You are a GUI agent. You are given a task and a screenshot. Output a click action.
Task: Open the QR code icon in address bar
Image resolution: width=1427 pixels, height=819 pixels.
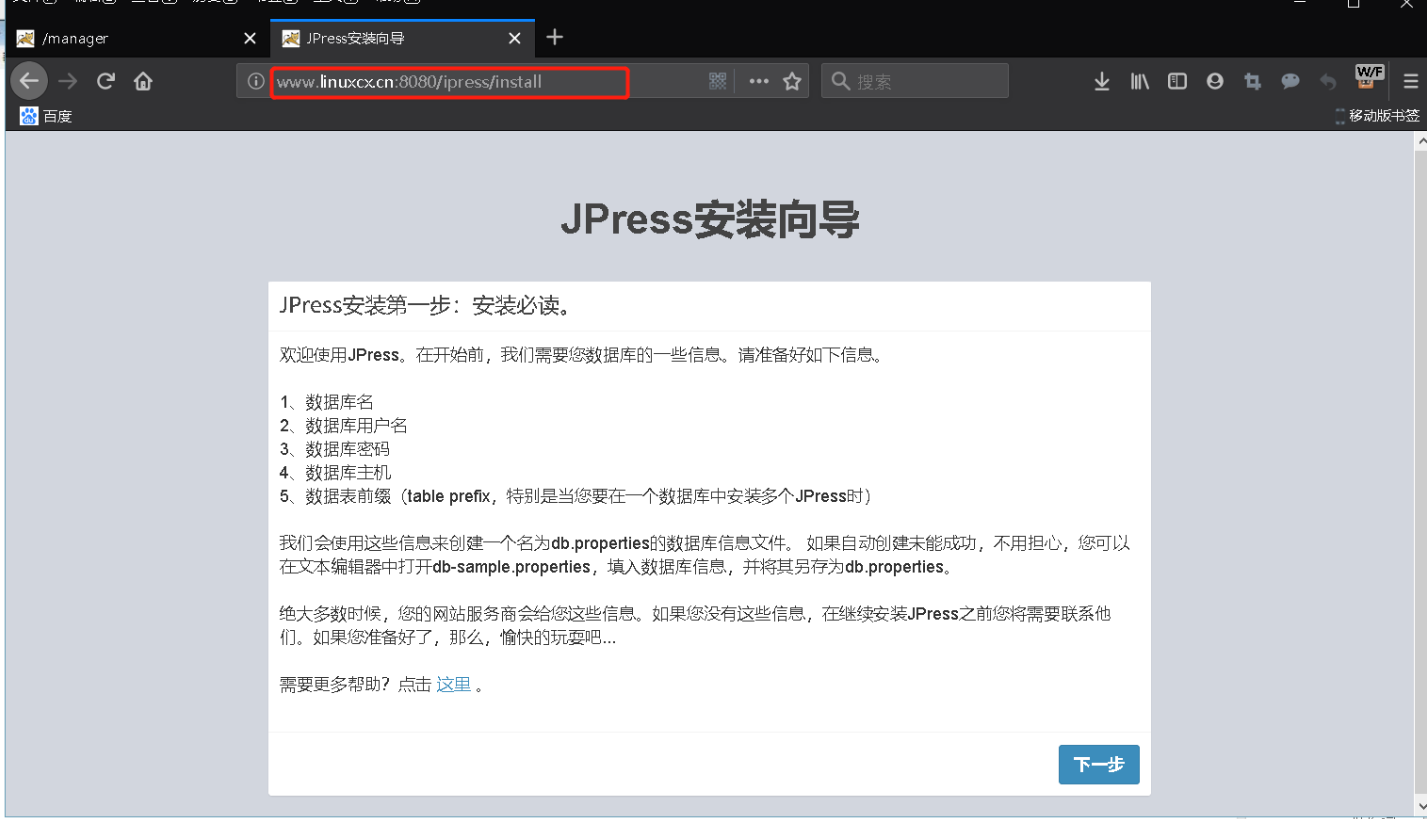click(x=718, y=81)
